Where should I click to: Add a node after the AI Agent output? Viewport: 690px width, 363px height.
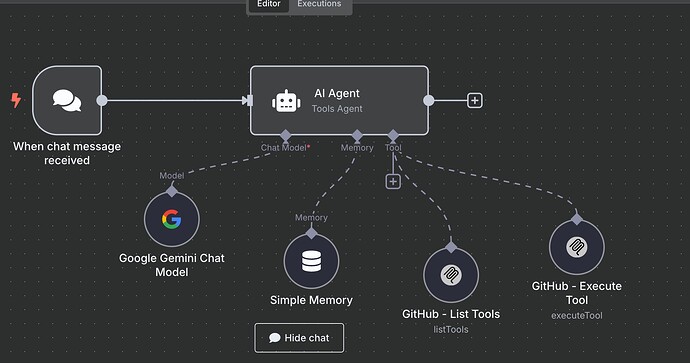(x=474, y=100)
